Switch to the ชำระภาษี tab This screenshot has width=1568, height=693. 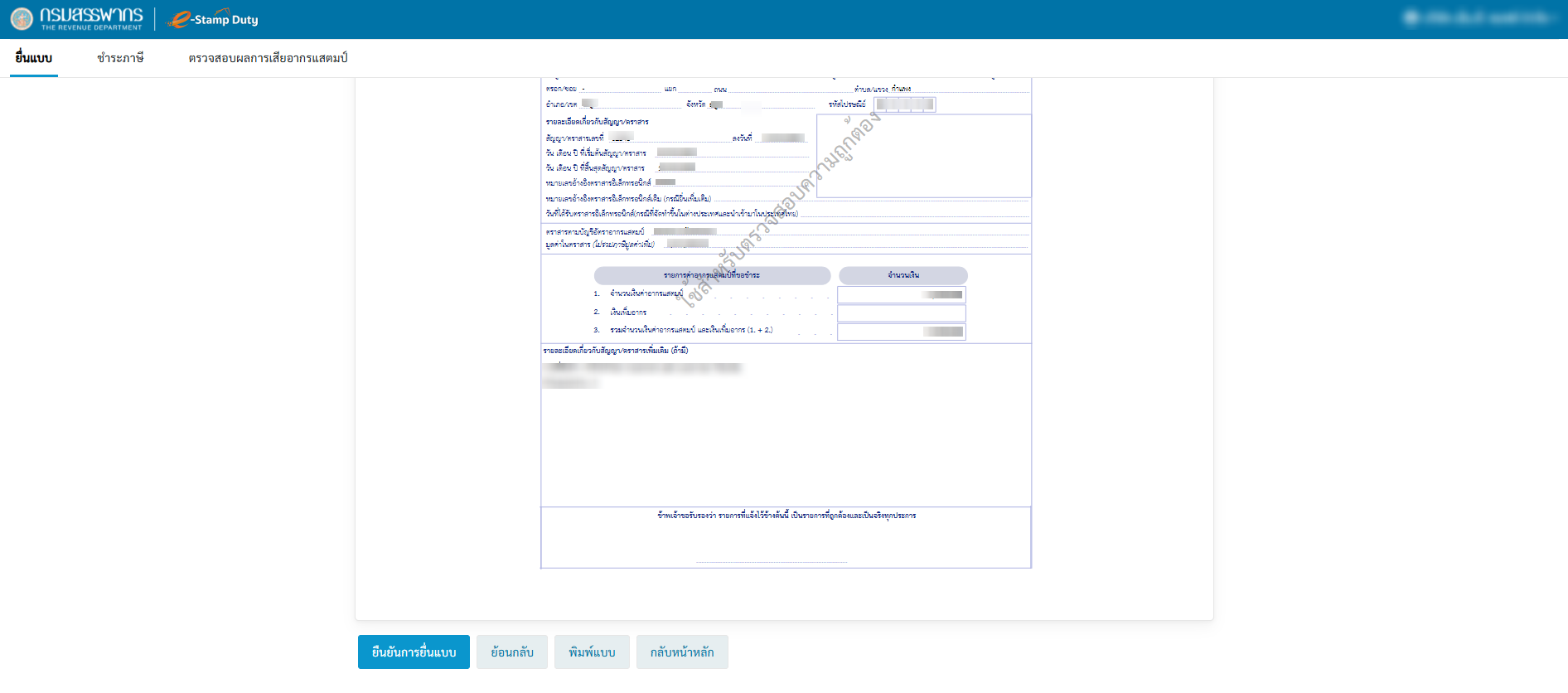coord(120,58)
